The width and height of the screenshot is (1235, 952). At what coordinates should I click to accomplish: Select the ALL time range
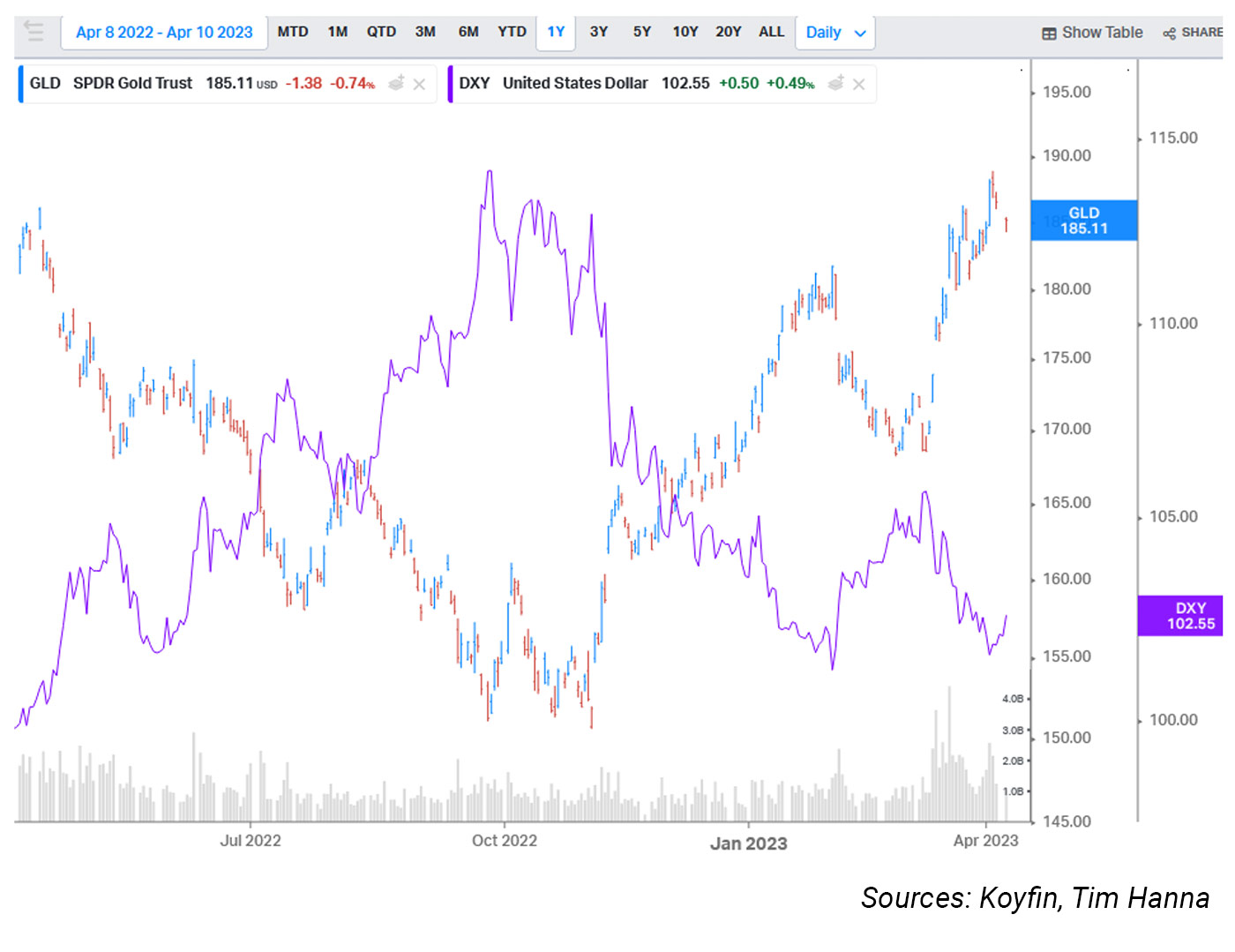pos(771,32)
